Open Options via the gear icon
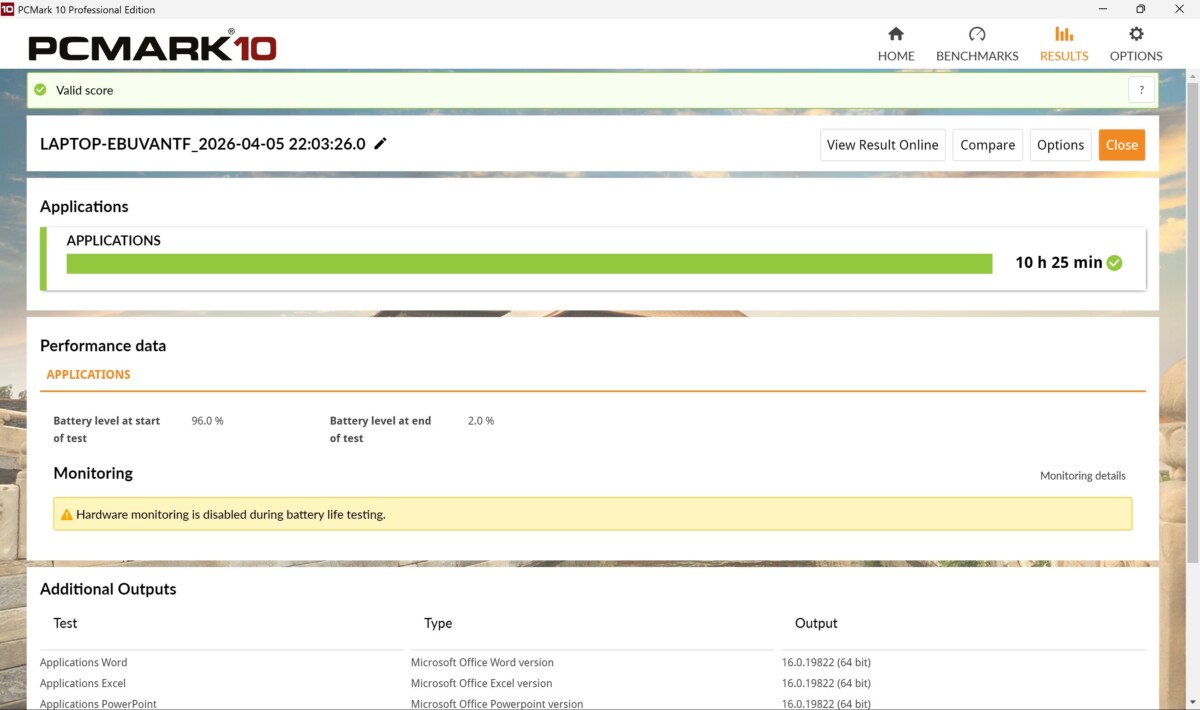Screen dimensions: 1200x710 coord(1136,34)
